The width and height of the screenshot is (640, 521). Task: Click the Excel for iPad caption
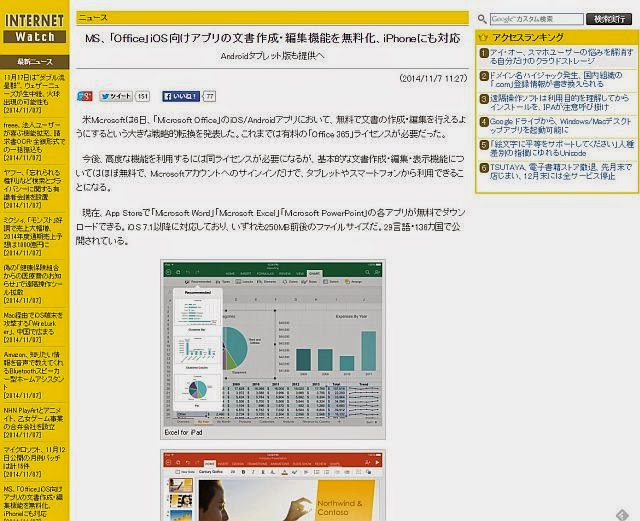point(183,432)
